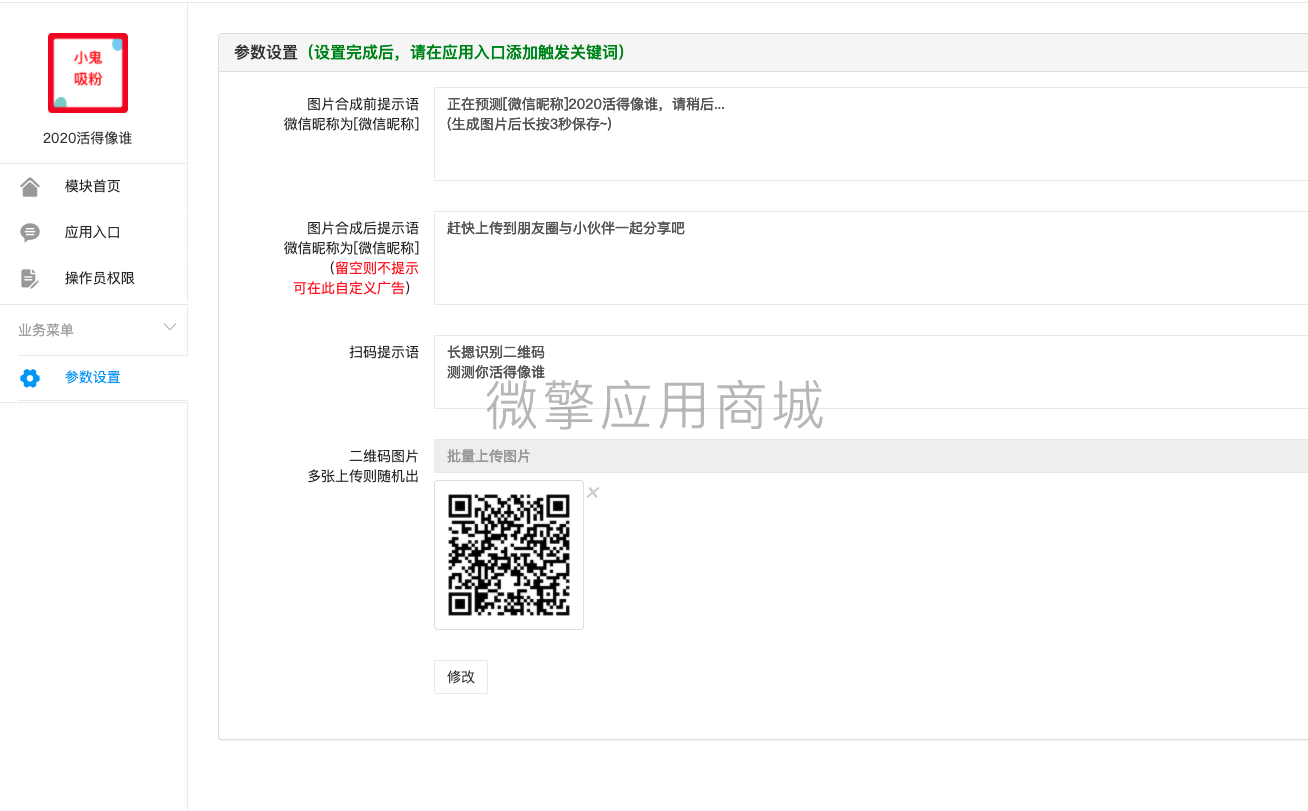Viewport: 1308px width, 811px height.
Task: Click the chat bubble icon beside 应用入口
Action: (30, 233)
